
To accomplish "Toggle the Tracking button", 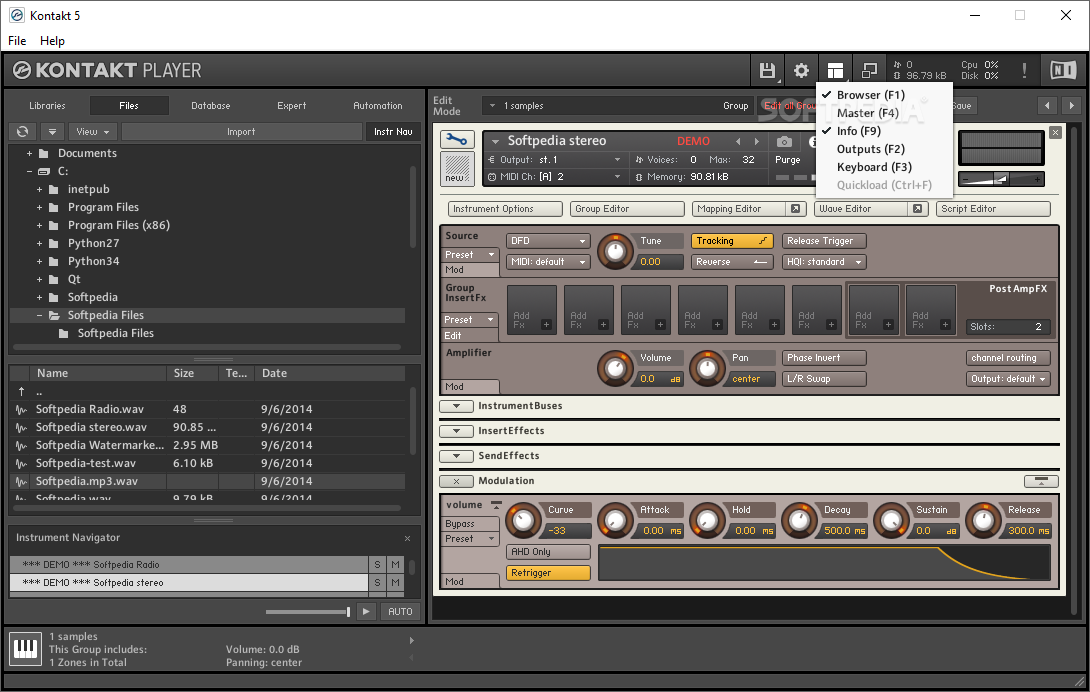I will [732, 241].
